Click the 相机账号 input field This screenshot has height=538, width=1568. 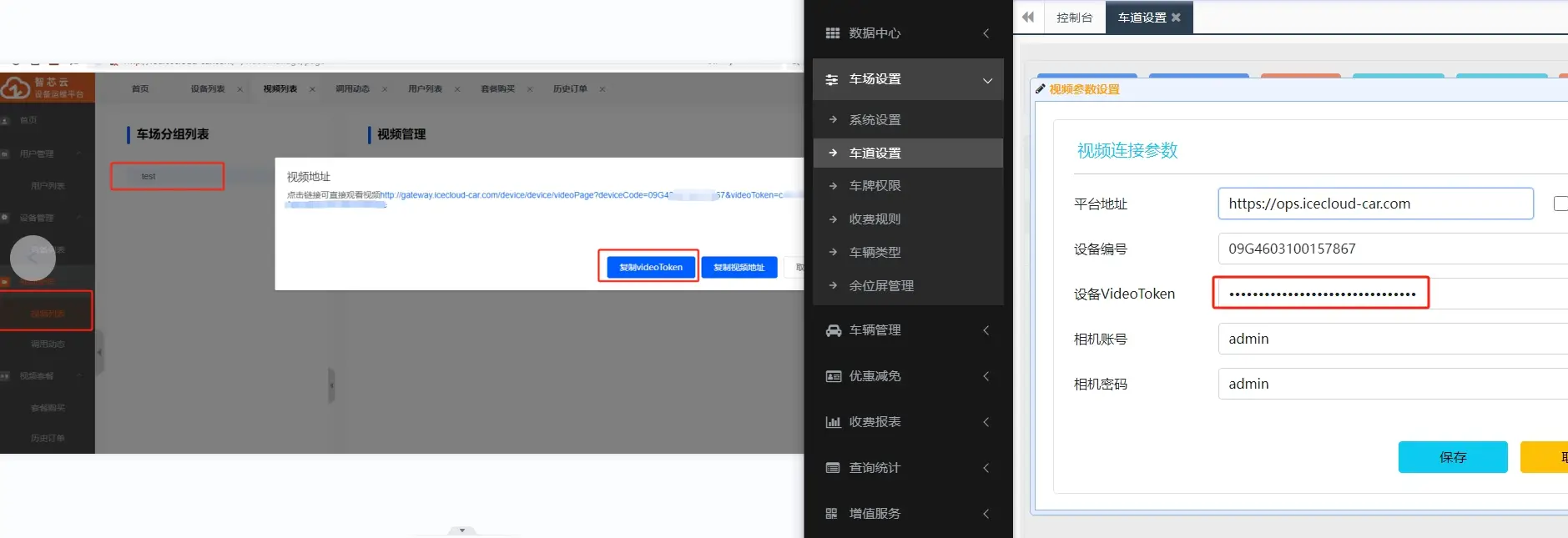[1393, 339]
